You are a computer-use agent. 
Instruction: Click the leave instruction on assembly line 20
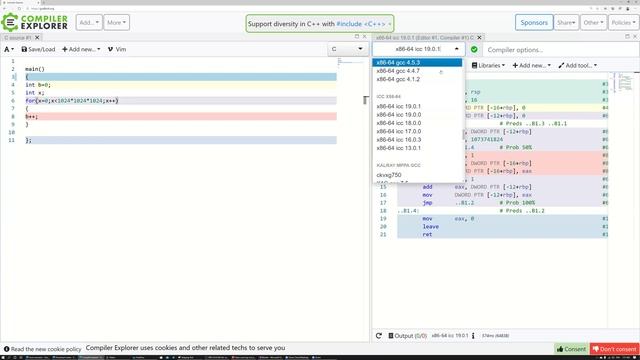pyautogui.click(x=431, y=227)
